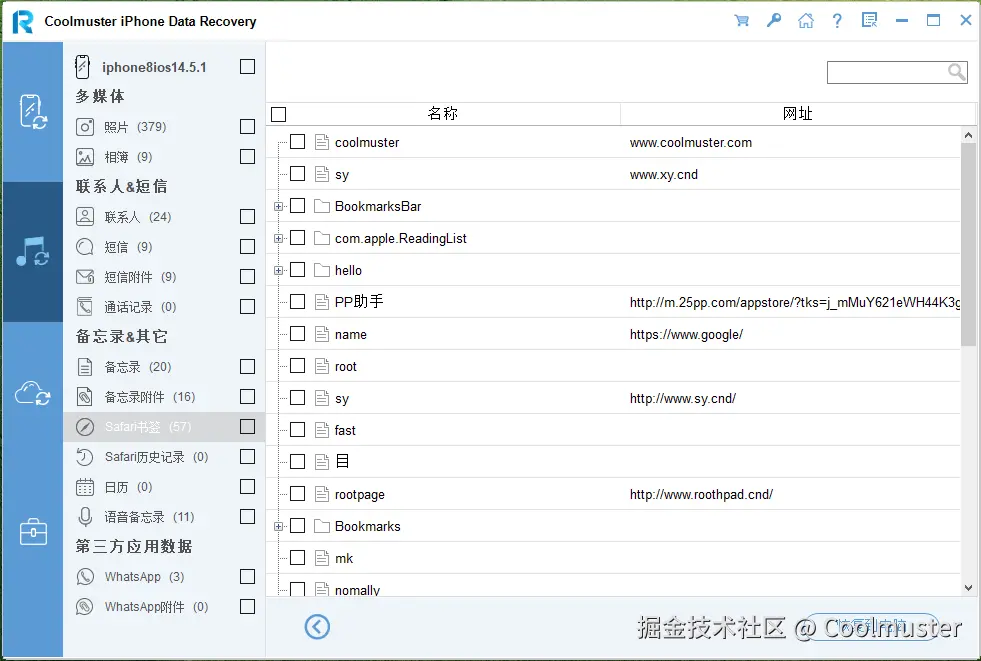
Task: Check the iphone8ios14.5.1 device checkbox
Action: pos(247,66)
